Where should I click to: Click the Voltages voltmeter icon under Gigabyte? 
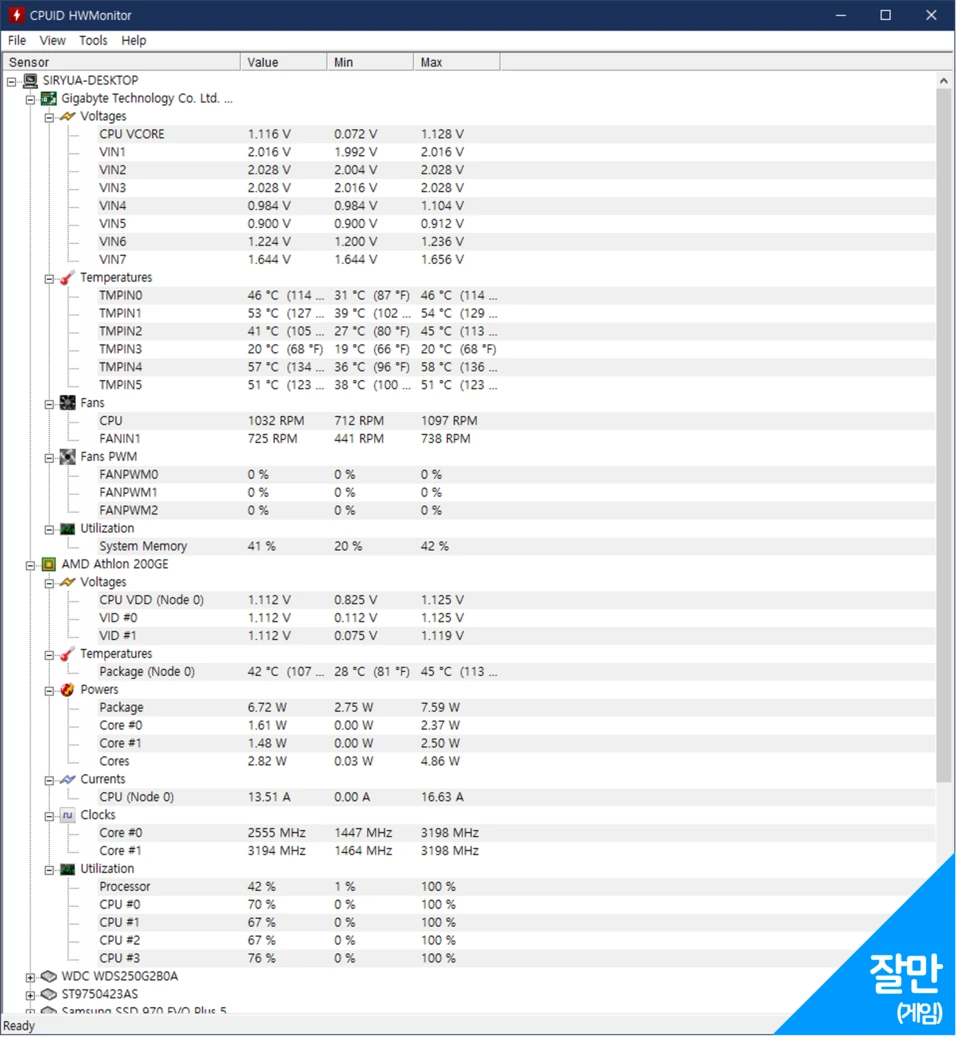coord(66,116)
